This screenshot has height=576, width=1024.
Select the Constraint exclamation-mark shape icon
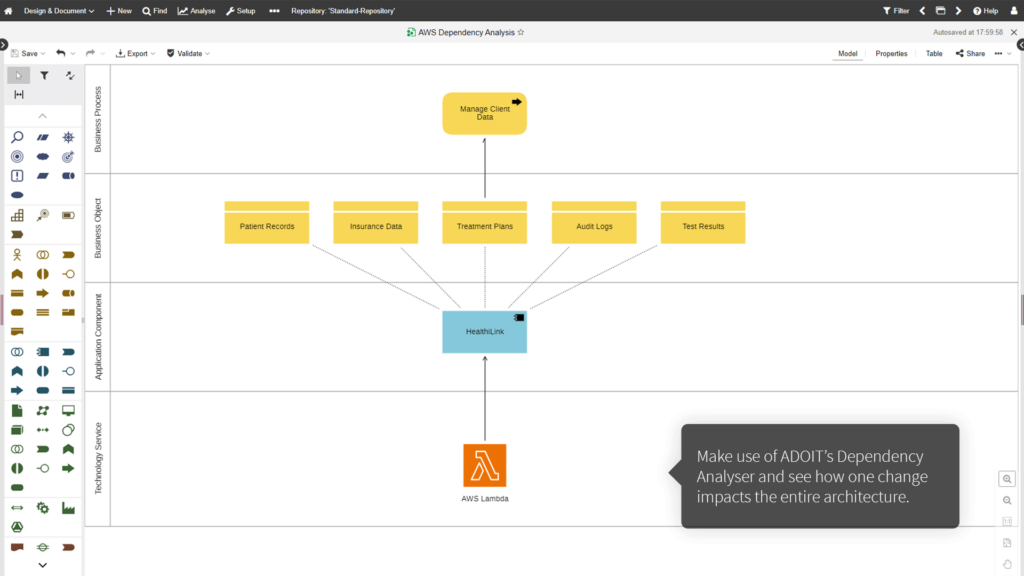[16, 176]
